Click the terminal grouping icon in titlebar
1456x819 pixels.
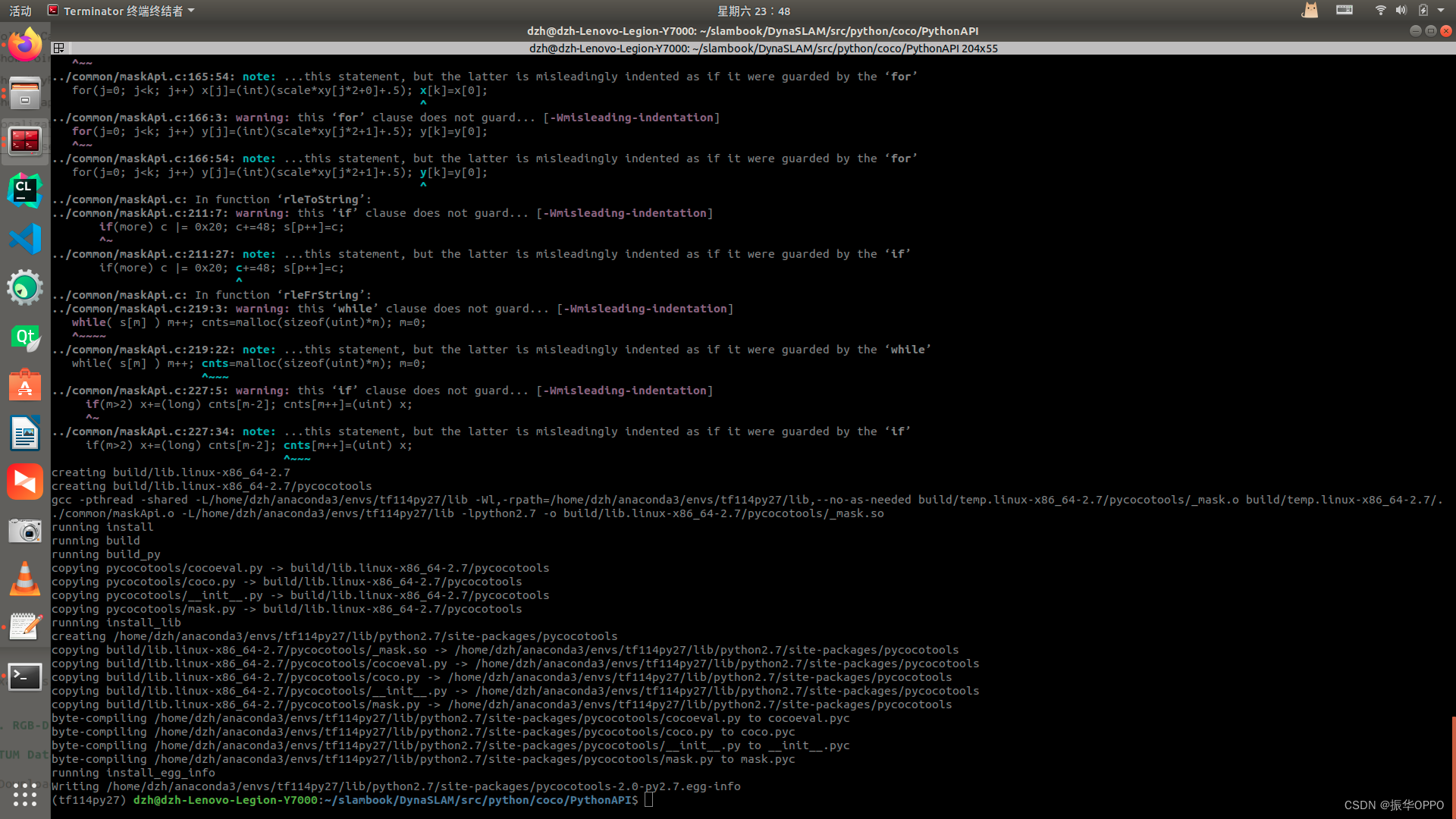click(58, 49)
